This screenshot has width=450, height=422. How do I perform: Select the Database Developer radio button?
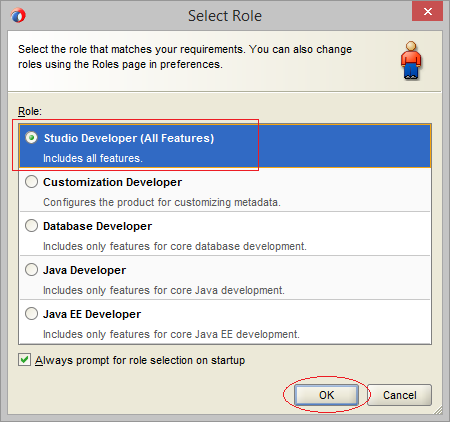pyautogui.click(x=31, y=226)
